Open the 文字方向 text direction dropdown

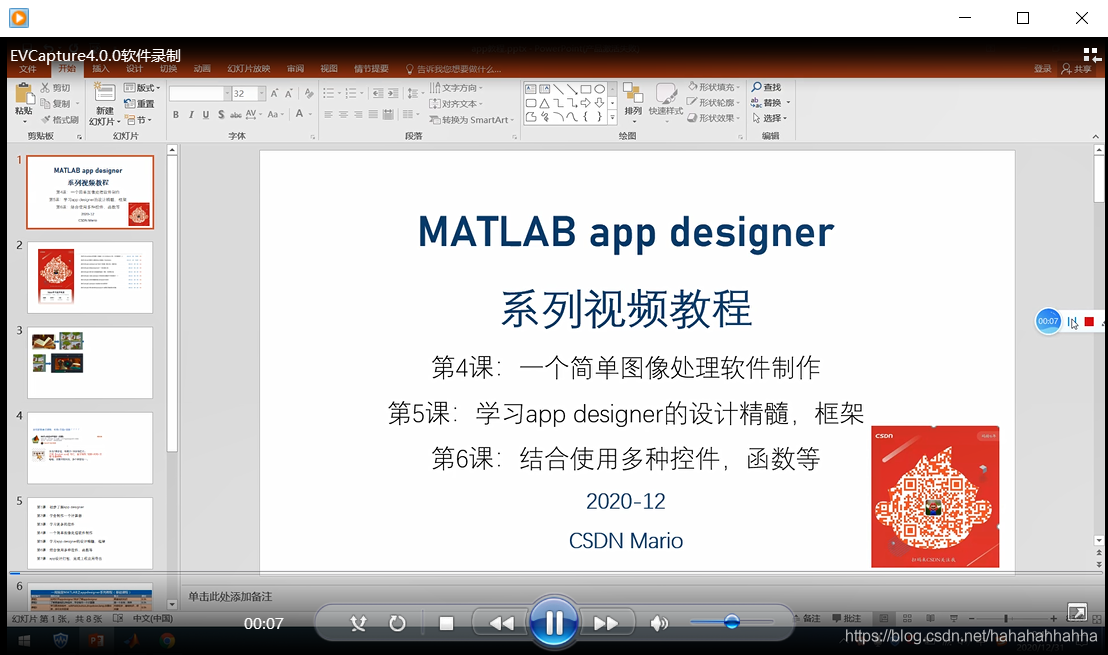(x=456, y=88)
